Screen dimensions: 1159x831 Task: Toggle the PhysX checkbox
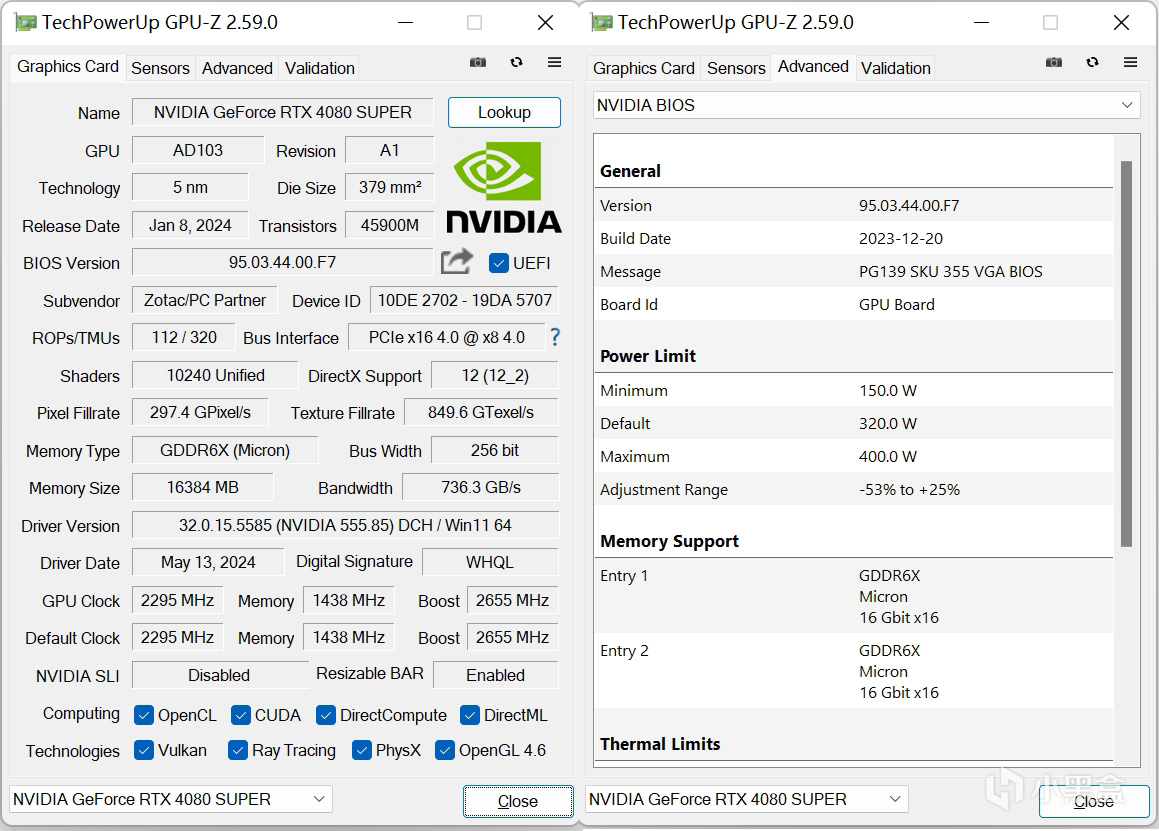[x=361, y=750]
